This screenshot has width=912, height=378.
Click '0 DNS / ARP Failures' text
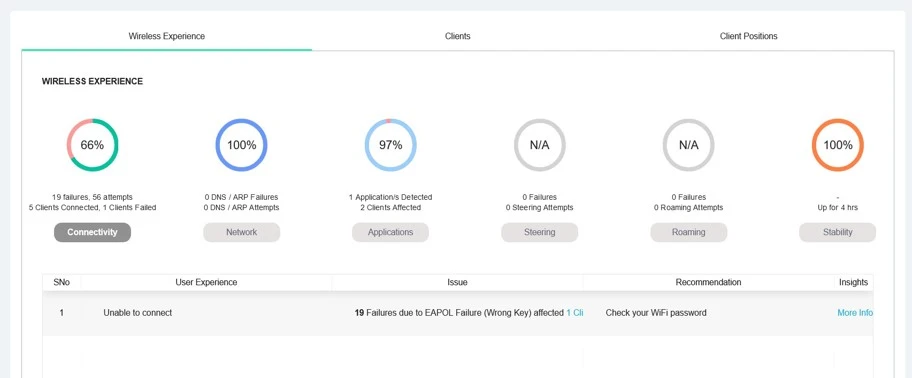(x=241, y=197)
